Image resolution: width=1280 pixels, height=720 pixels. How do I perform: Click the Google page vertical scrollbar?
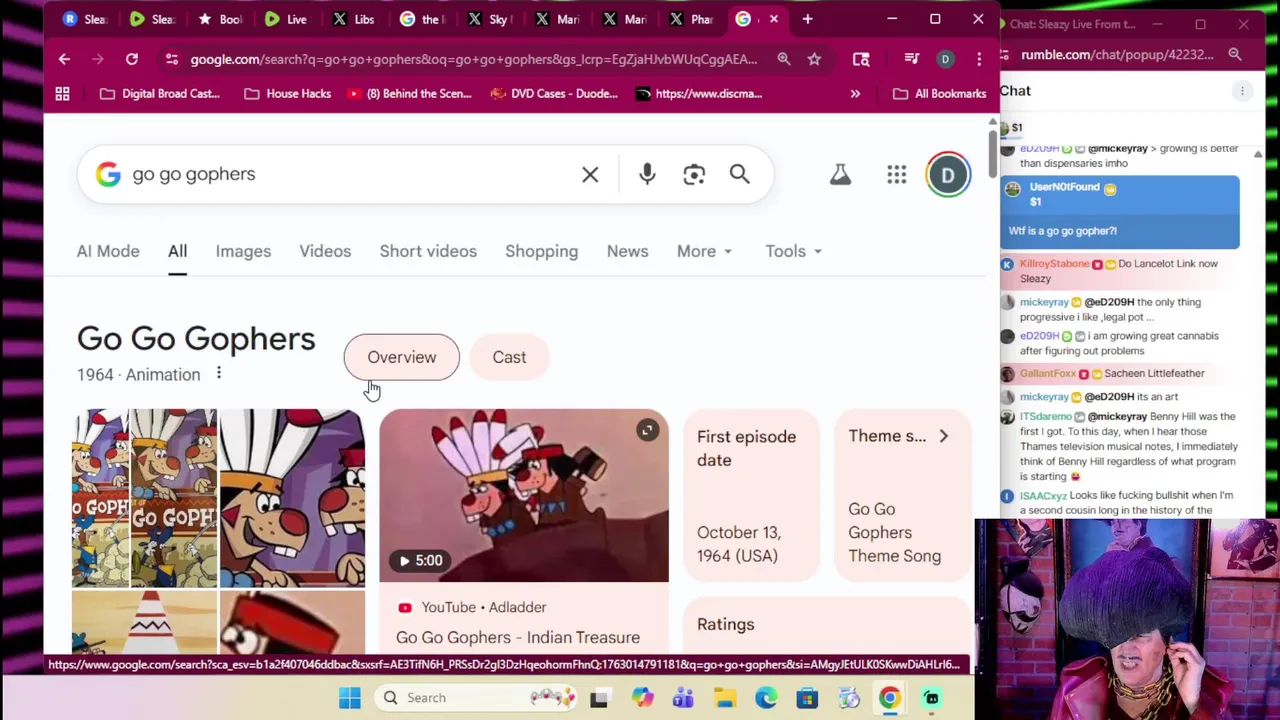tap(992, 152)
